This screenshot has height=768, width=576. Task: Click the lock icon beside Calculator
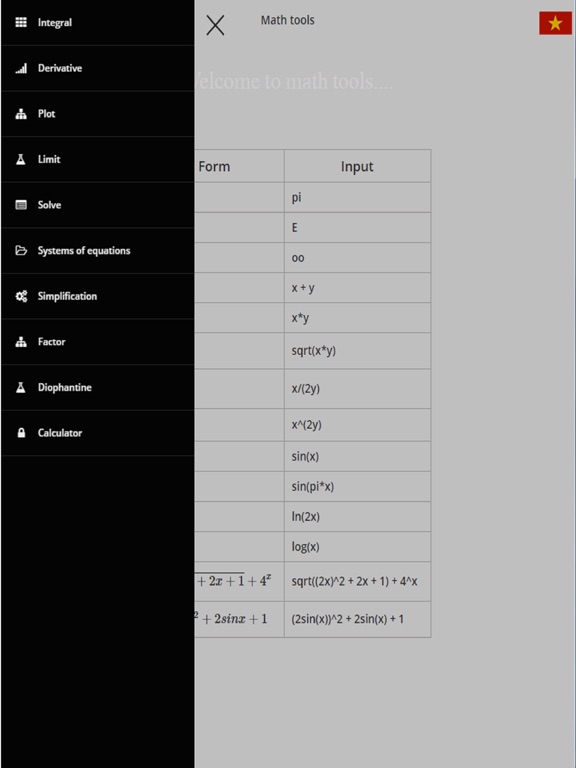pyautogui.click(x=21, y=432)
